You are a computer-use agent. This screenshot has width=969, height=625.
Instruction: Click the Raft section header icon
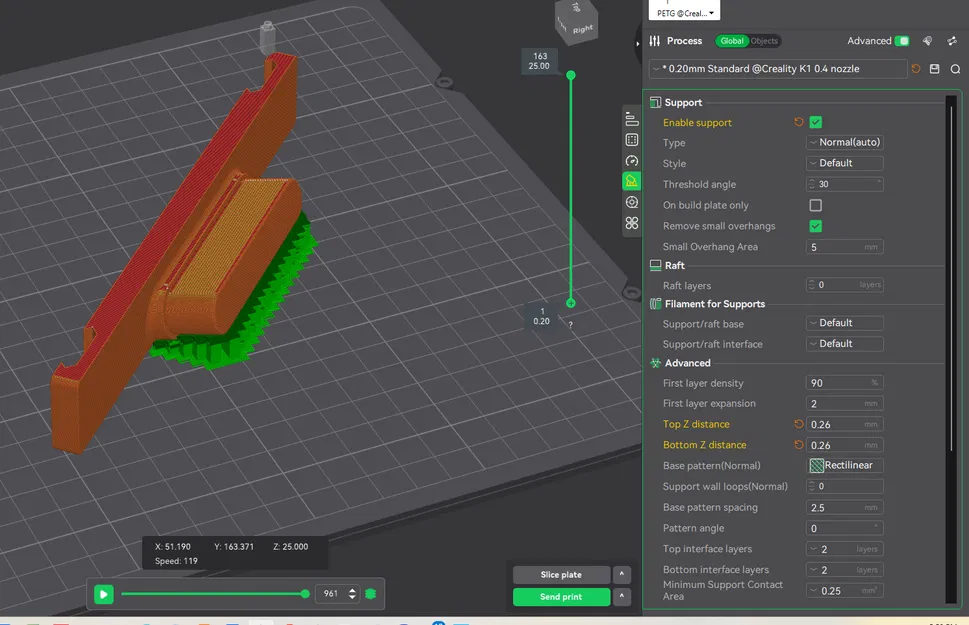point(656,265)
